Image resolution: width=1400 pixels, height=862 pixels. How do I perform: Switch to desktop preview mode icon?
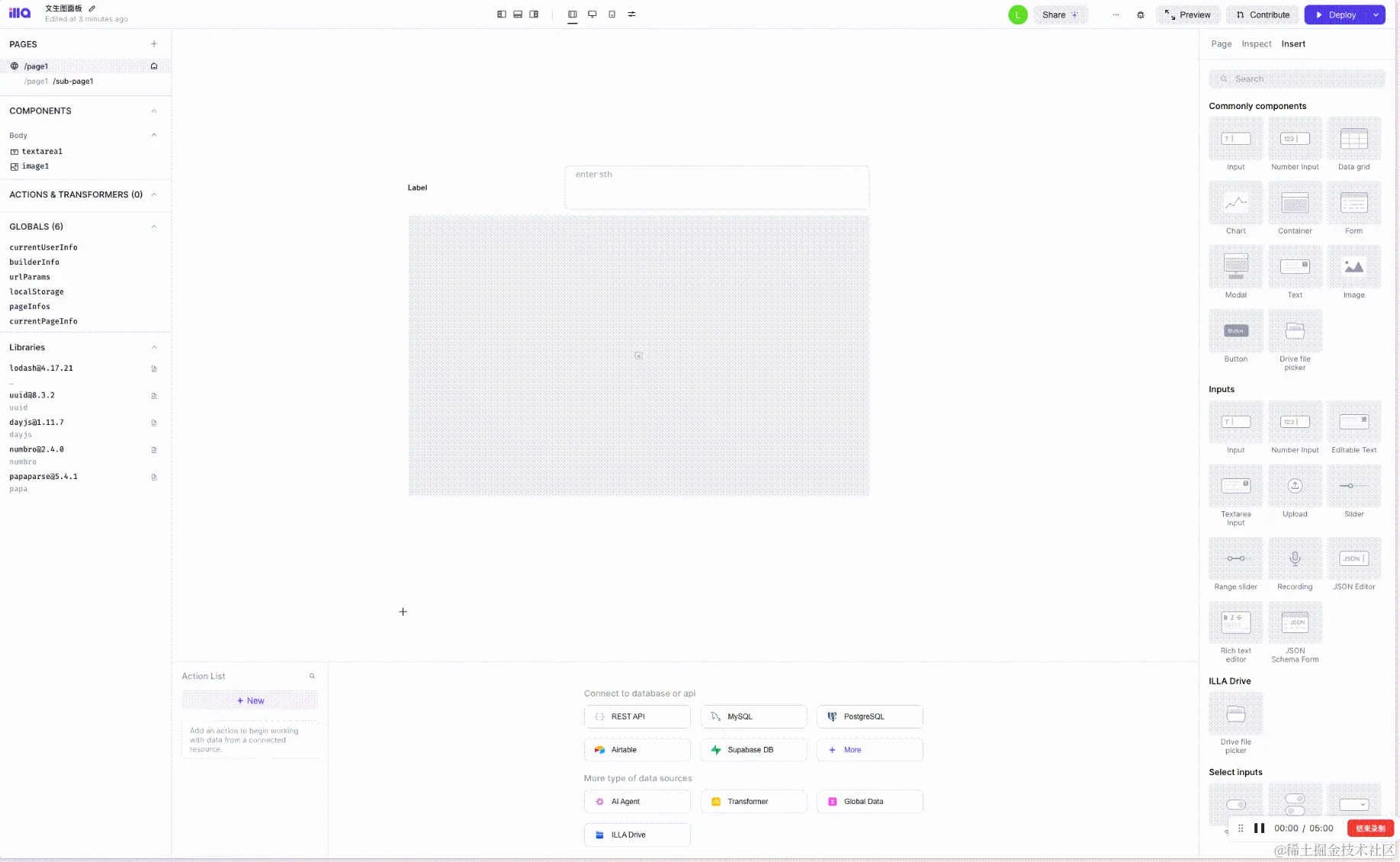click(592, 14)
